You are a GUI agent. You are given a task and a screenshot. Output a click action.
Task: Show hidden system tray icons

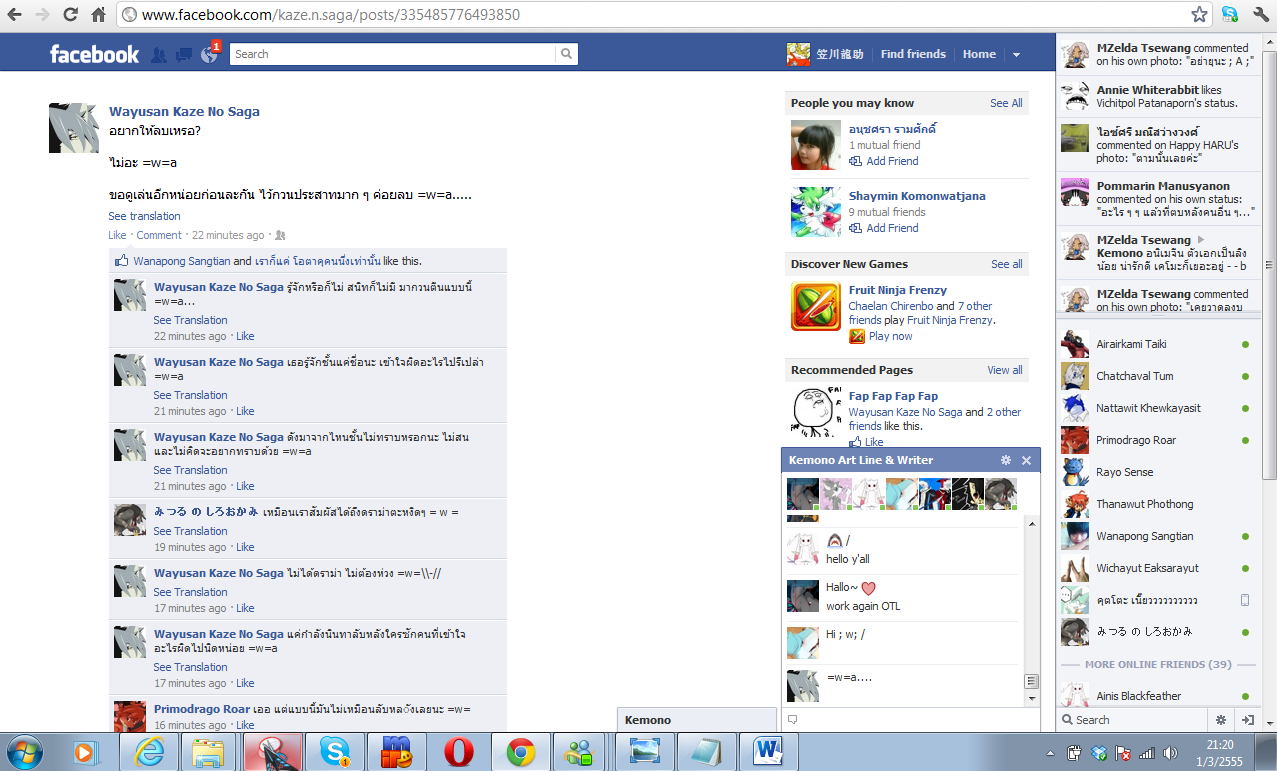click(1050, 753)
